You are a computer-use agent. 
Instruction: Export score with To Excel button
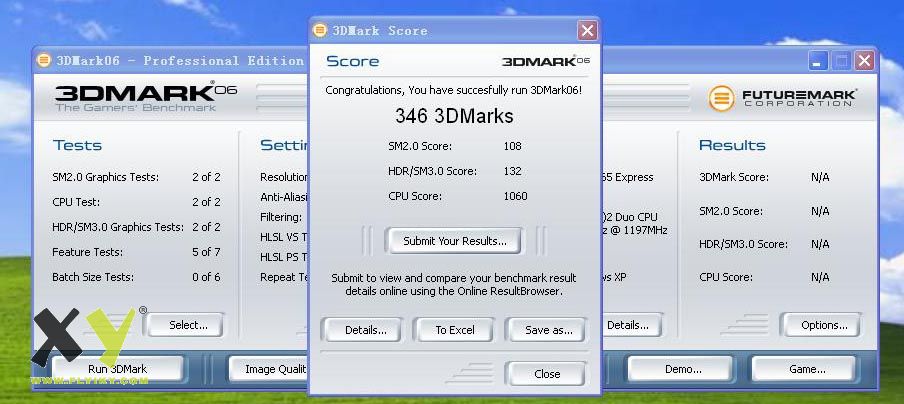(x=454, y=330)
